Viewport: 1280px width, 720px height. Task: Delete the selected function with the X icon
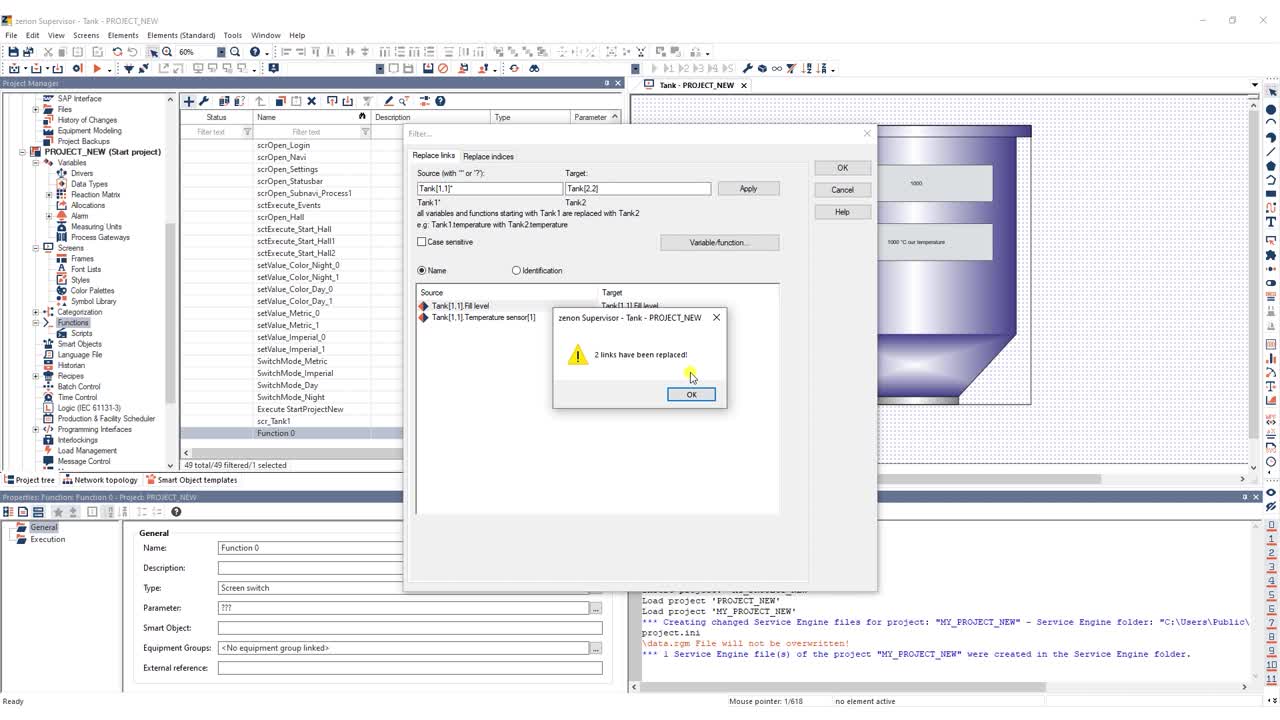(312, 101)
